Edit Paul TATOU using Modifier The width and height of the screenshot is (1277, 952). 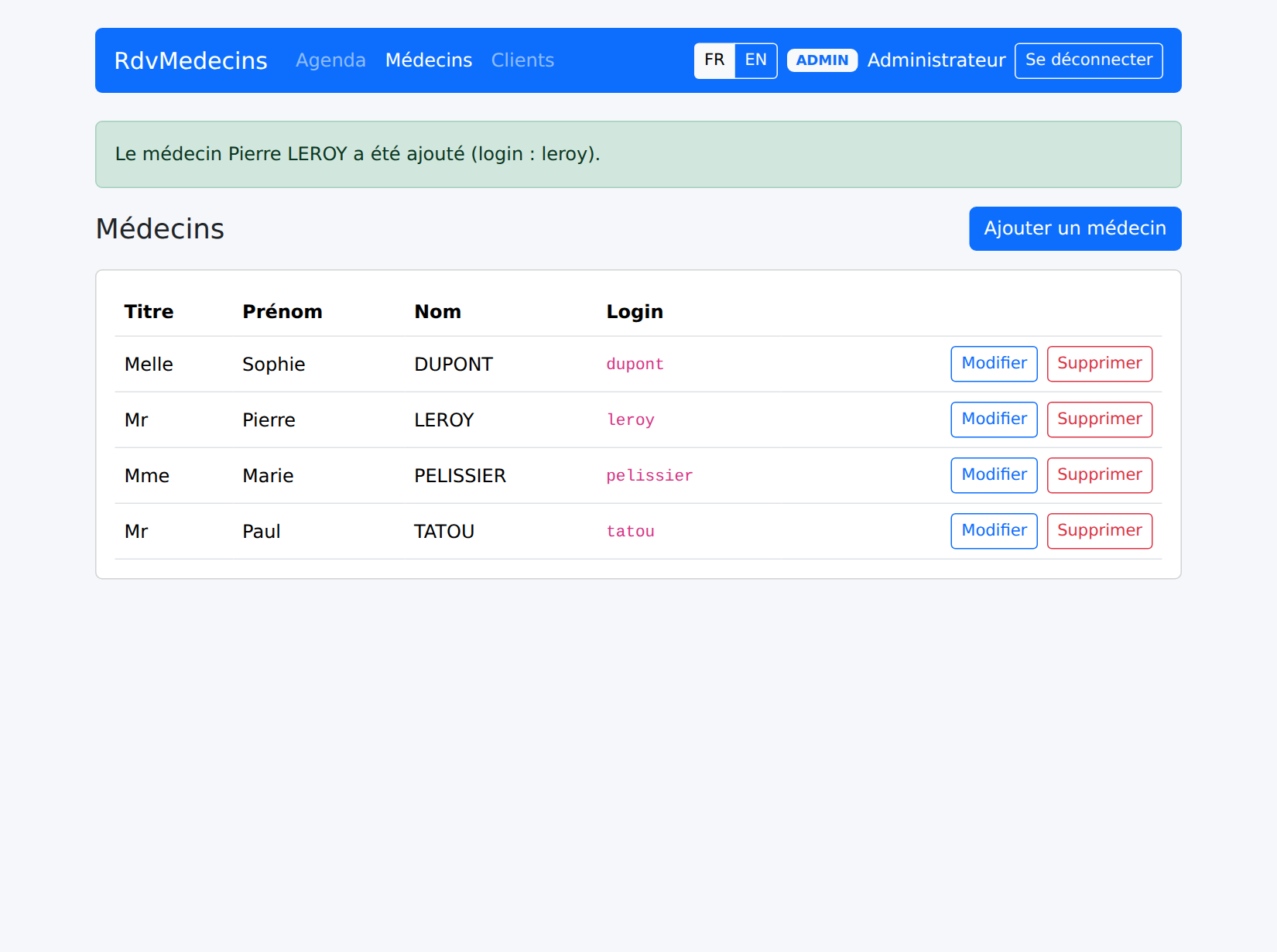point(994,531)
